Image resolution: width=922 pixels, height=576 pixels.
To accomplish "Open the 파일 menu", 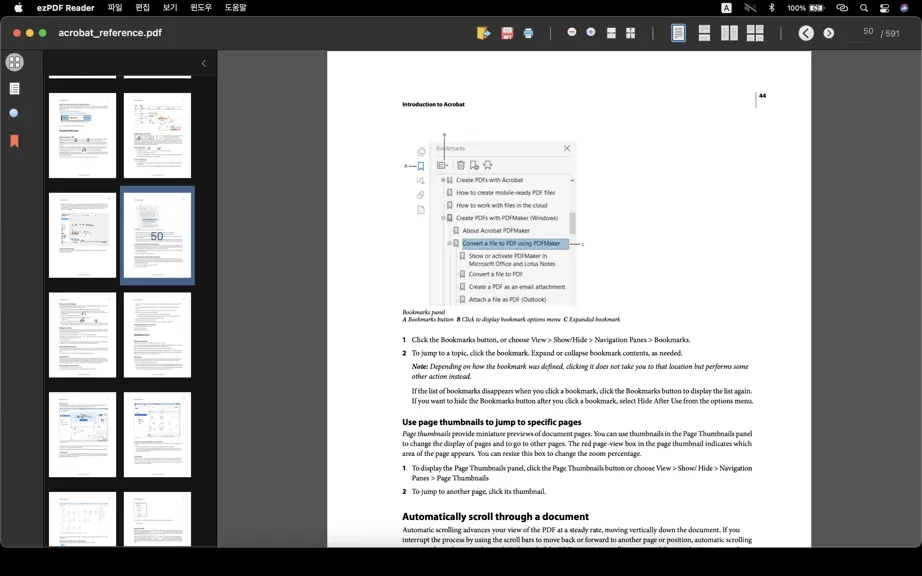I will click(115, 8).
